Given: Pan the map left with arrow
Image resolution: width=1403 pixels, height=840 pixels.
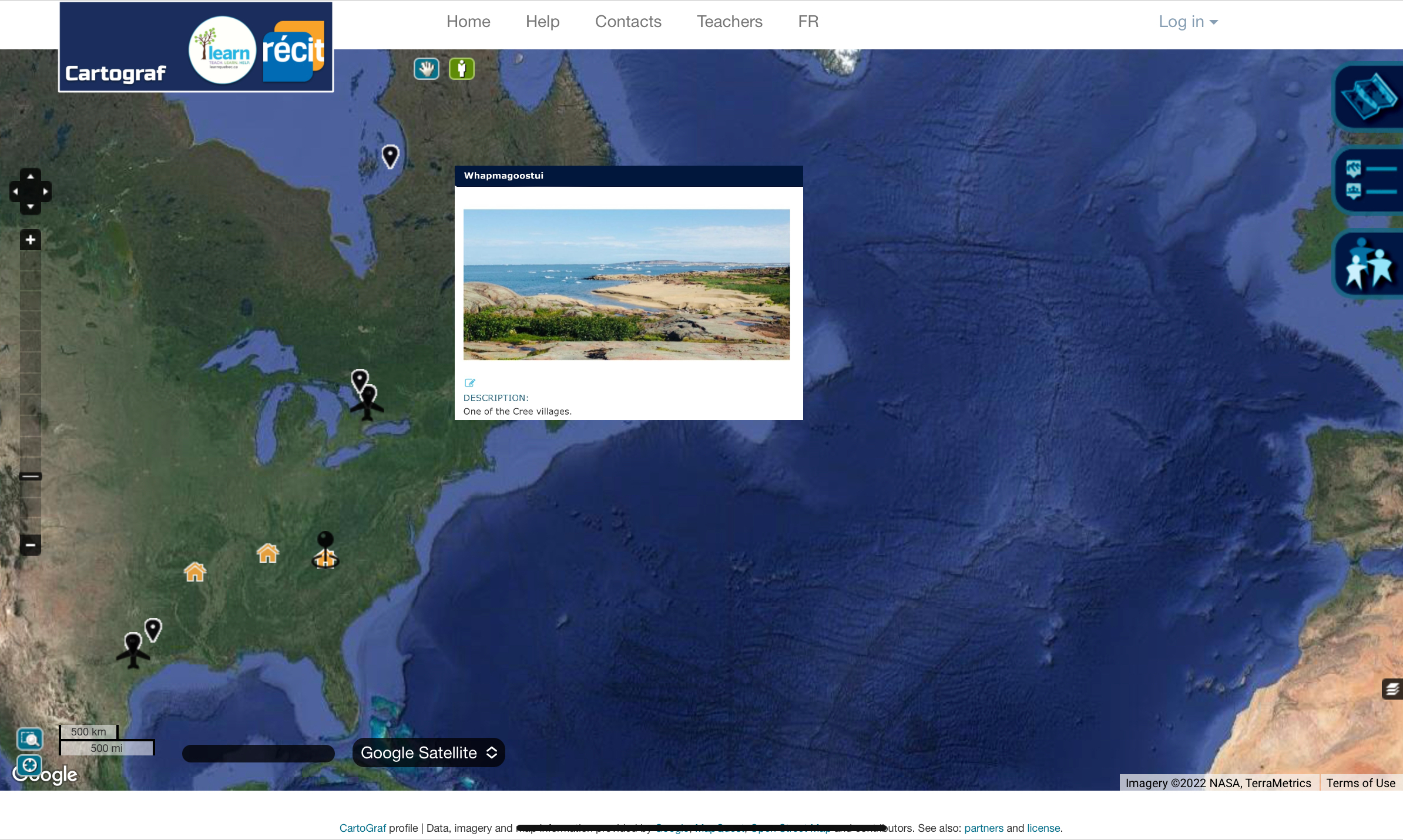Looking at the screenshot, I should click(16, 191).
